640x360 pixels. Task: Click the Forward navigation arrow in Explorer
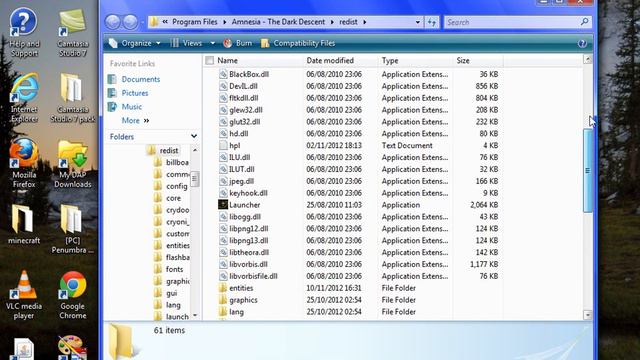tap(130, 22)
